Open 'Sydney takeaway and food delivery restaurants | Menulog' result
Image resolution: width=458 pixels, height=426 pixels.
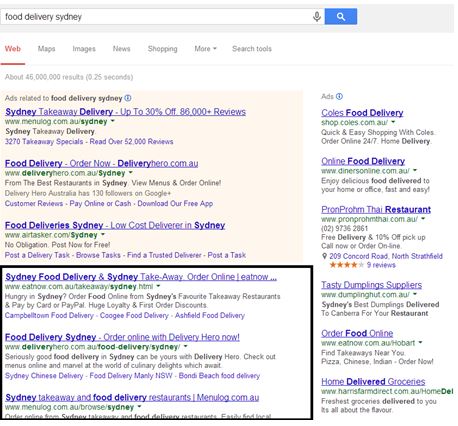pos(132,397)
